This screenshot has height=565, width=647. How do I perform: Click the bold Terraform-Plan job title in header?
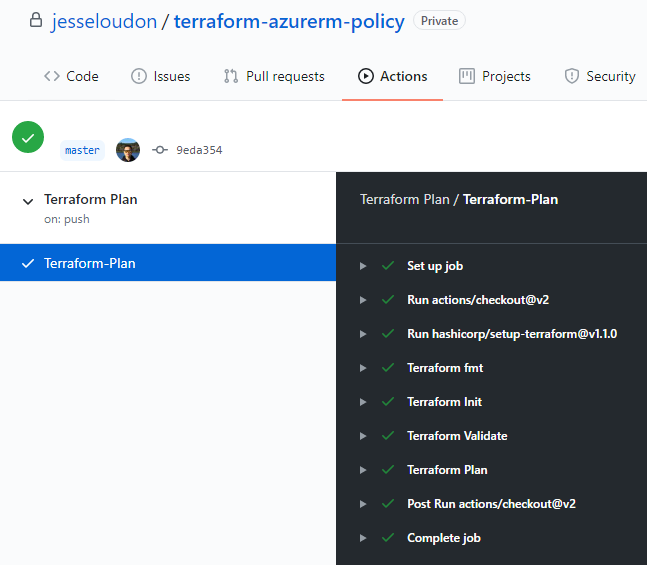click(x=510, y=199)
